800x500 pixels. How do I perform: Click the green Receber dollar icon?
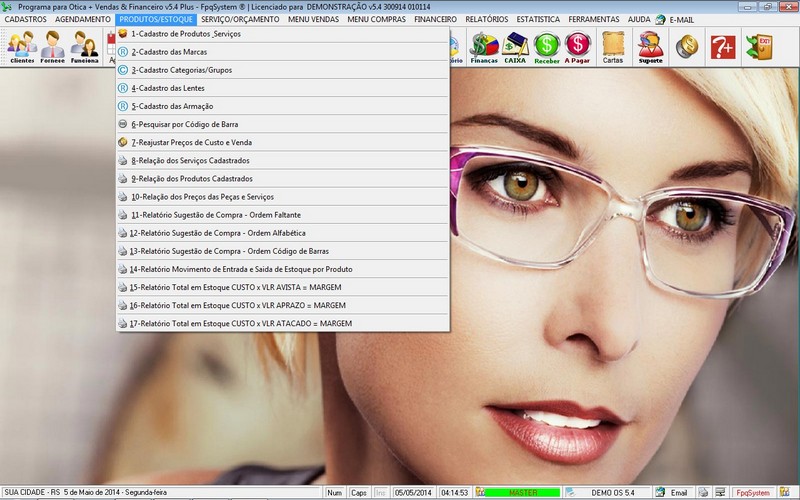[x=546, y=47]
